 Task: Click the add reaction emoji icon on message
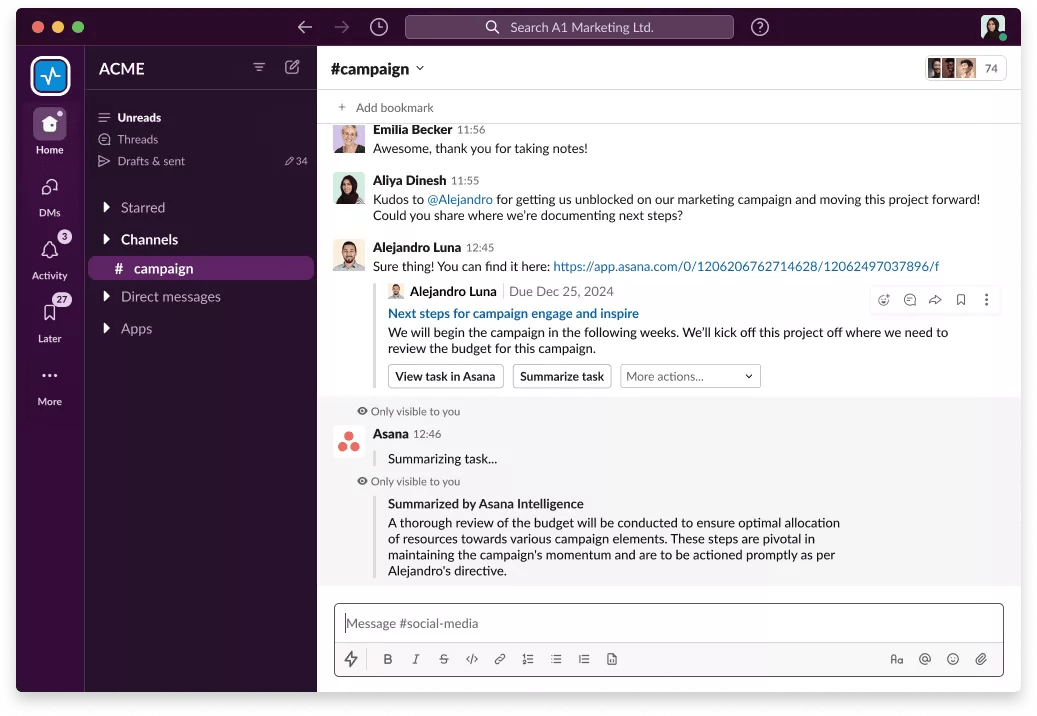point(883,300)
